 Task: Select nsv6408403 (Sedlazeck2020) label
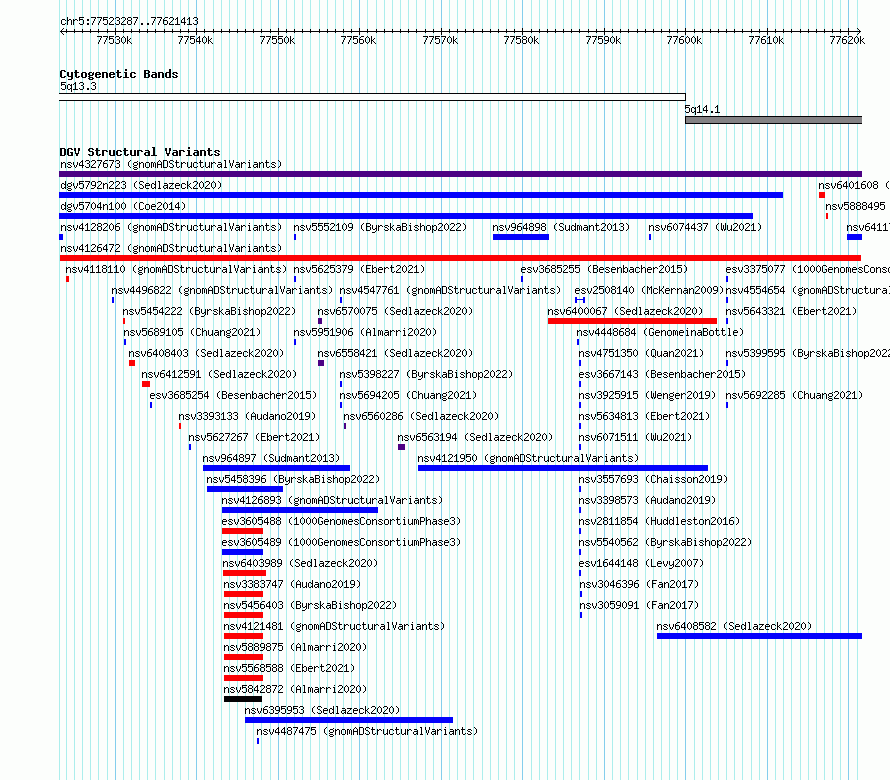206,353
